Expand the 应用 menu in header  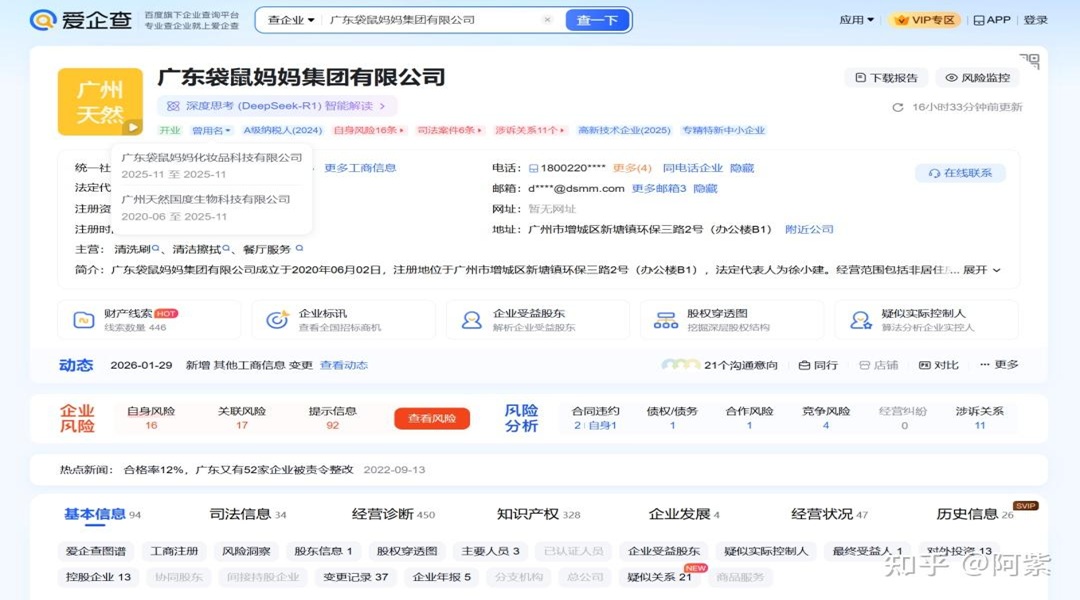856,20
